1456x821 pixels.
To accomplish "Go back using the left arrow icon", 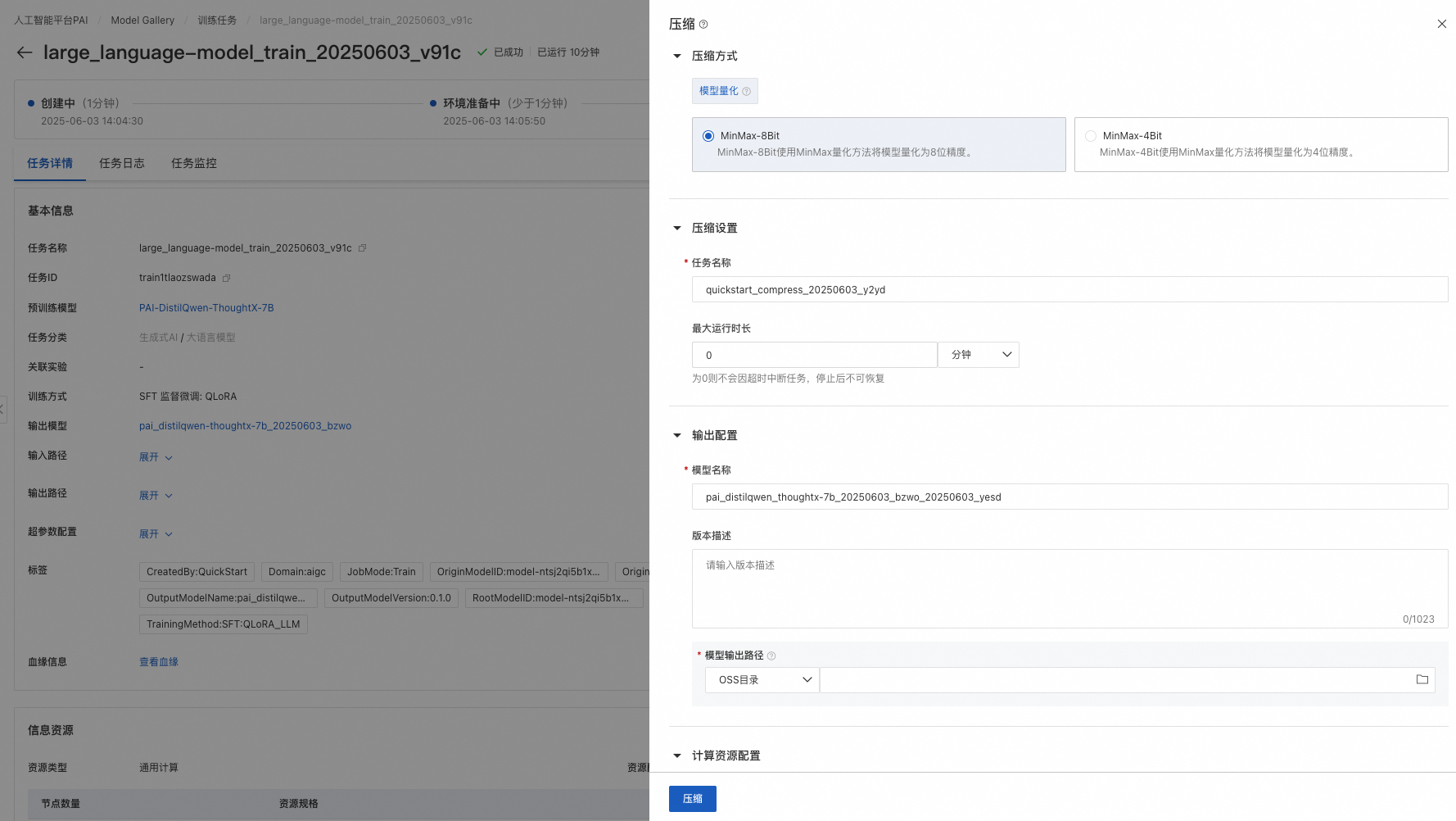I will point(25,52).
